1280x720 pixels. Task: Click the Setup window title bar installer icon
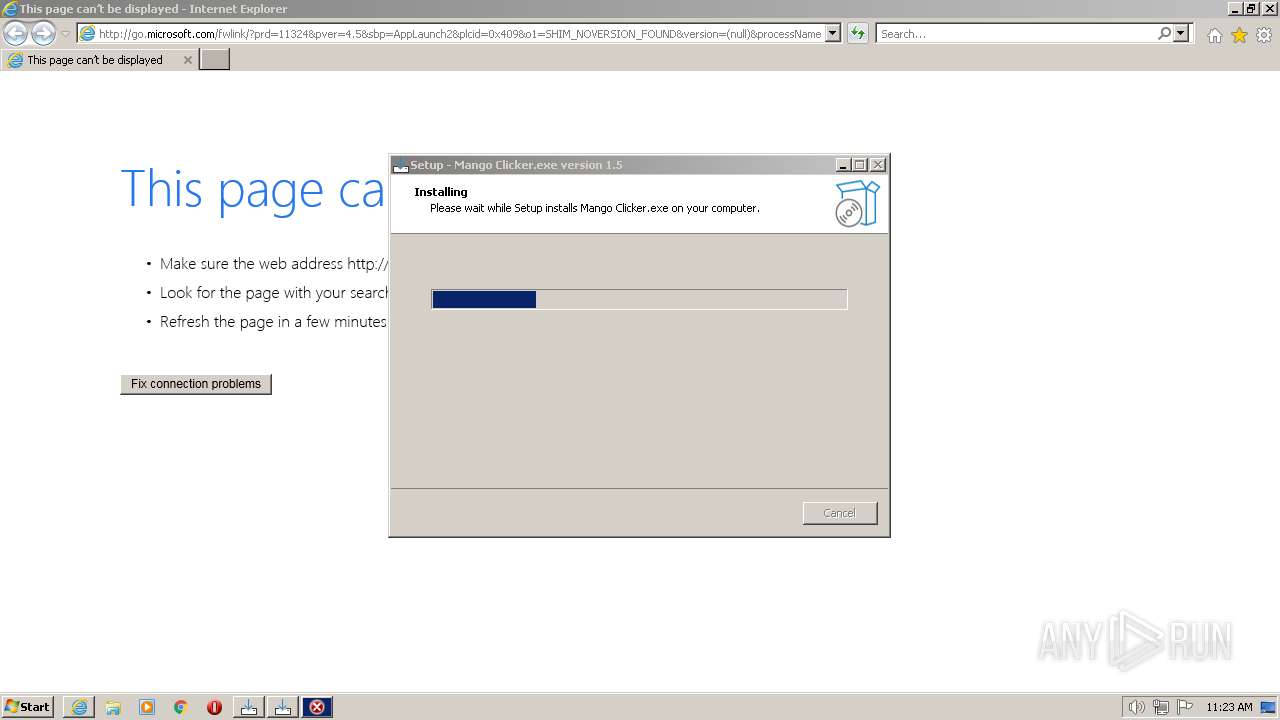[401, 165]
